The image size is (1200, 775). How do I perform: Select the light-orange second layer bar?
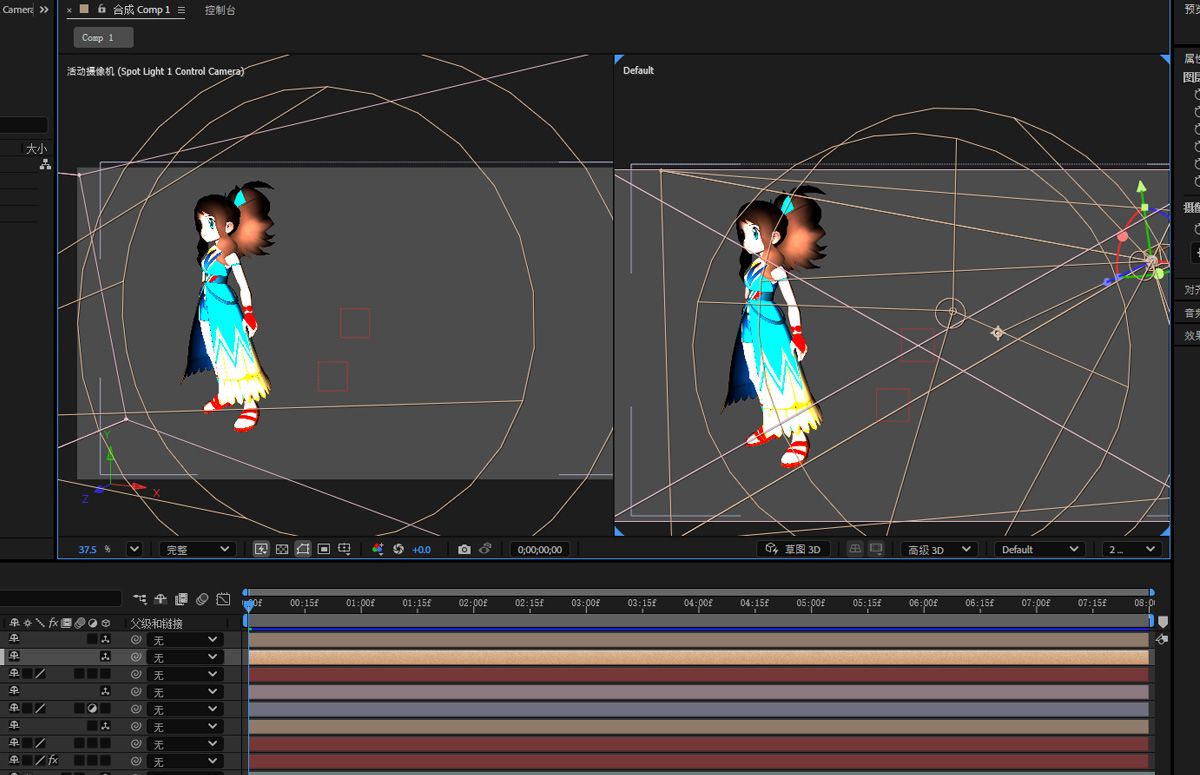pyautogui.click(x=698, y=657)
